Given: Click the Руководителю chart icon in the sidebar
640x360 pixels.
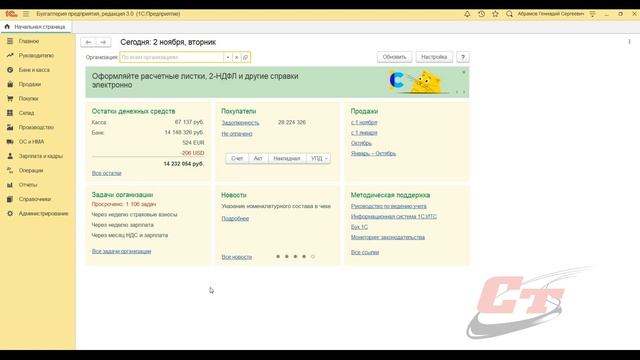Looking at the screenshot, I should pyautogui.click(x=10, y=56).
